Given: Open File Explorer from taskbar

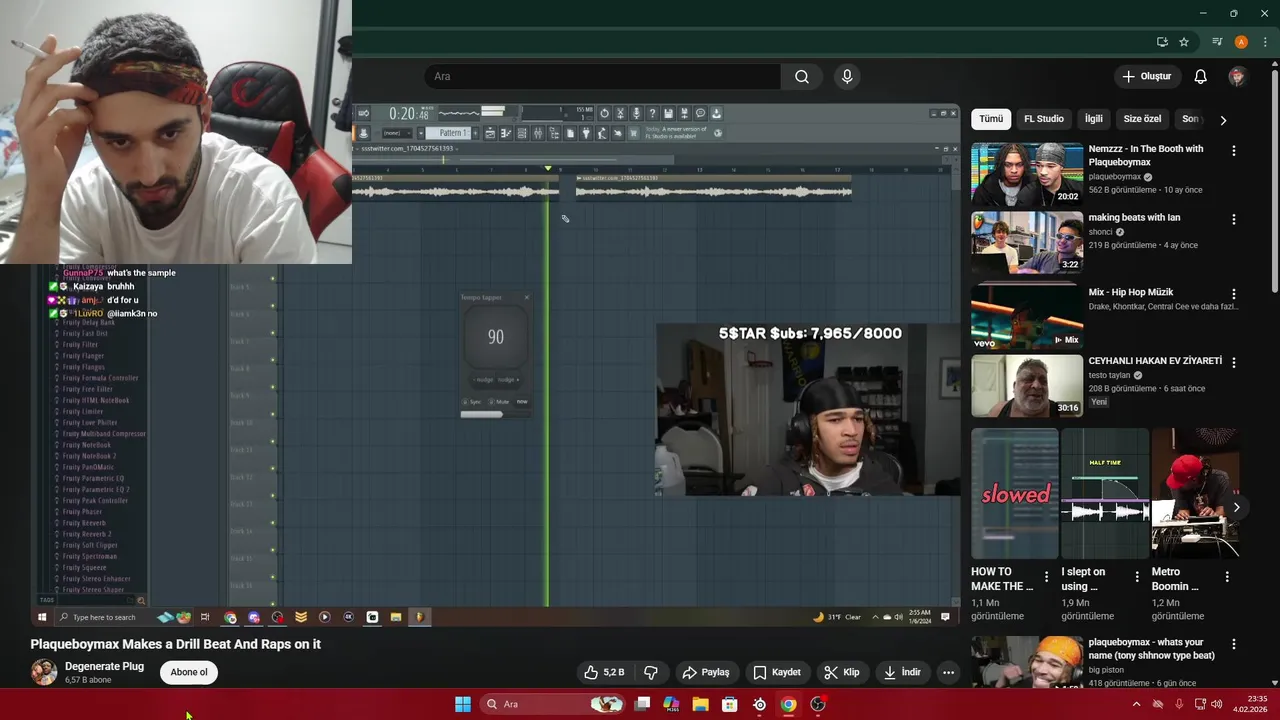Looking at the screenshot, I should pyautogui.click(x=701, y=704).
